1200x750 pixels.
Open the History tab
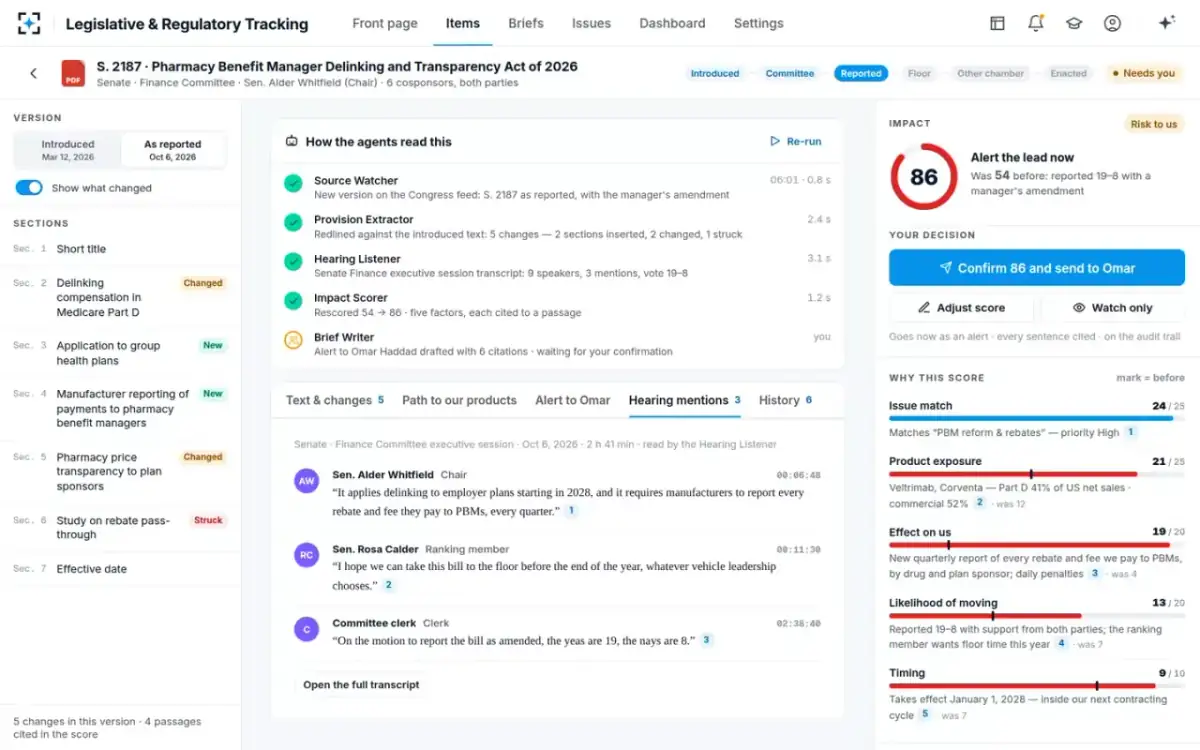point(786,400)
